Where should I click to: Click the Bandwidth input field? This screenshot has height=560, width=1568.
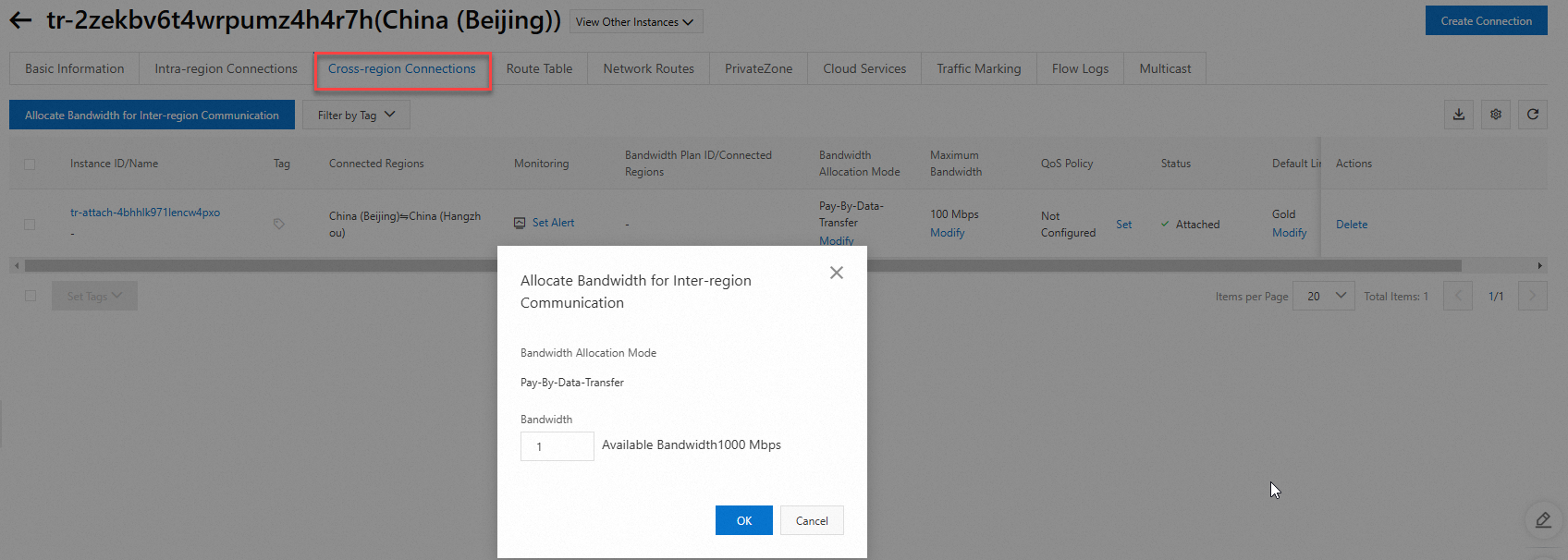tap(557, 446)
